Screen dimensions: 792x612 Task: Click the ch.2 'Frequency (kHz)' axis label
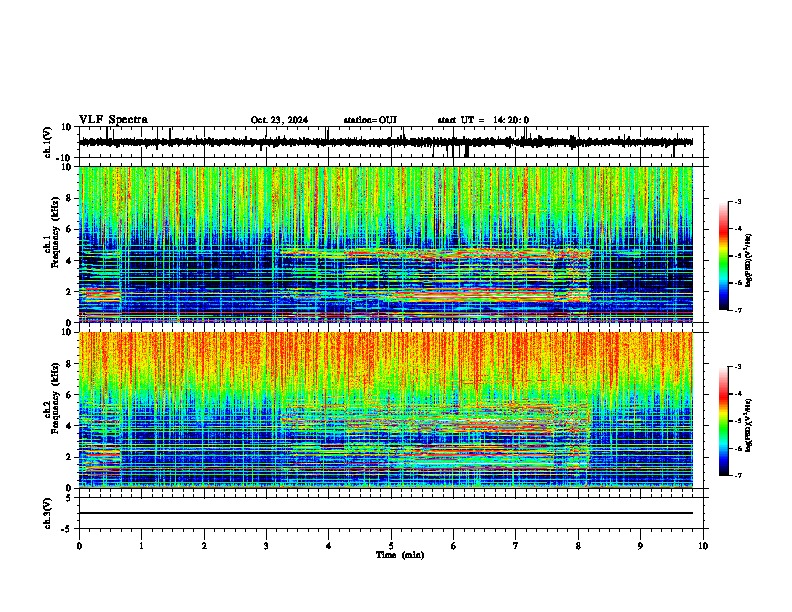coord(55,398)
